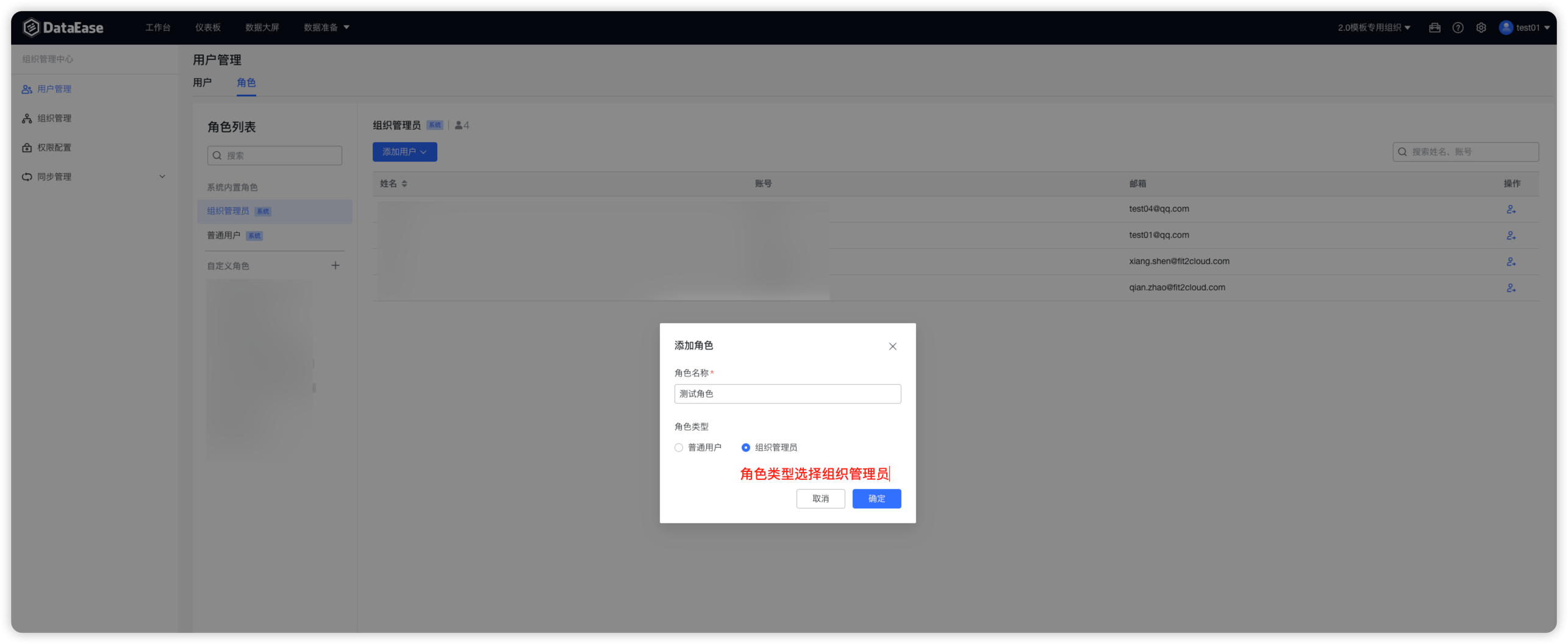Open the help question mark icon
The height and width of the screenshot is (644, 1568).
coord(1458,27)
